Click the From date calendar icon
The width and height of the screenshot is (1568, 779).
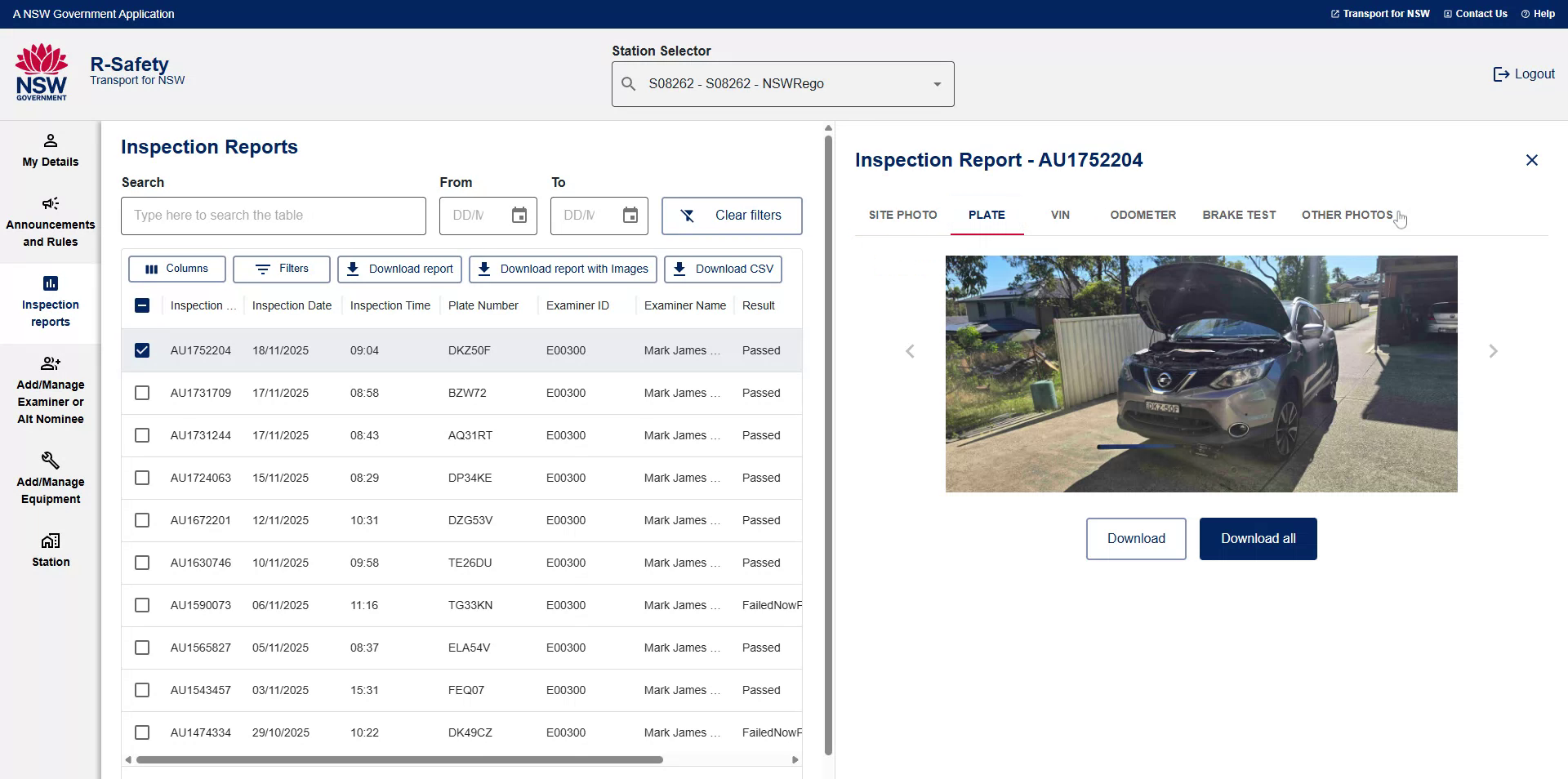pos(519,216)
